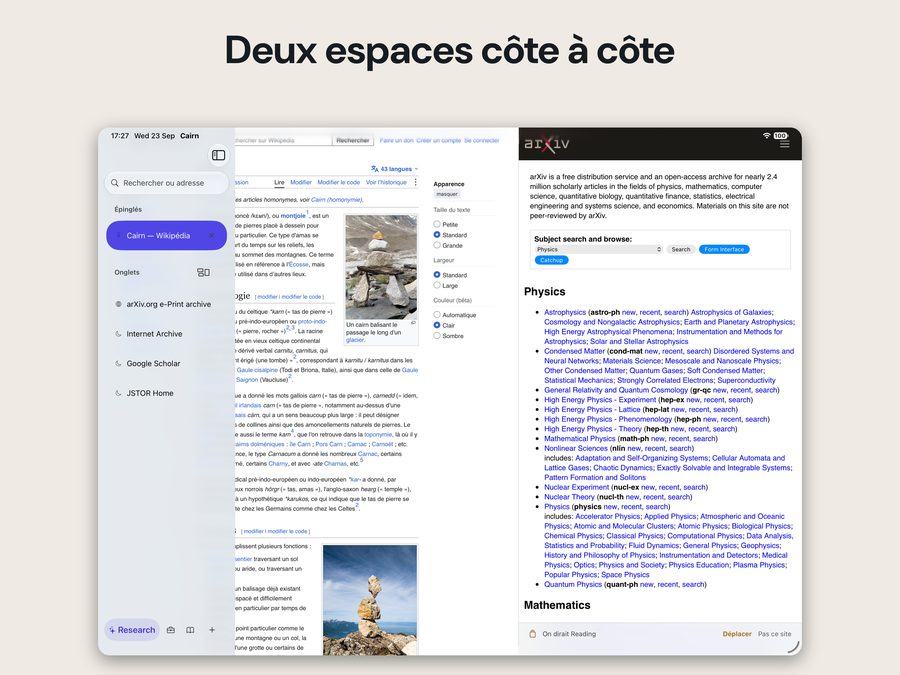Select Large width option
The image size is (900, 675).
437,285
